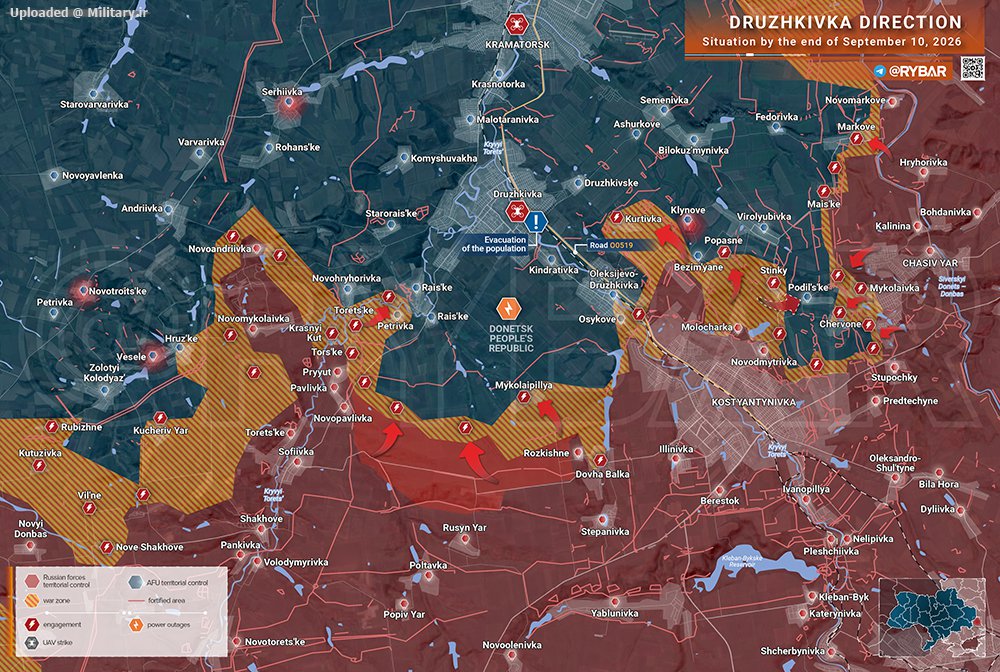The height and width of the screenshot is (672, 1000).
Task: Click the UAV strike icon above Kramatorsk
Action: (516, 24)
